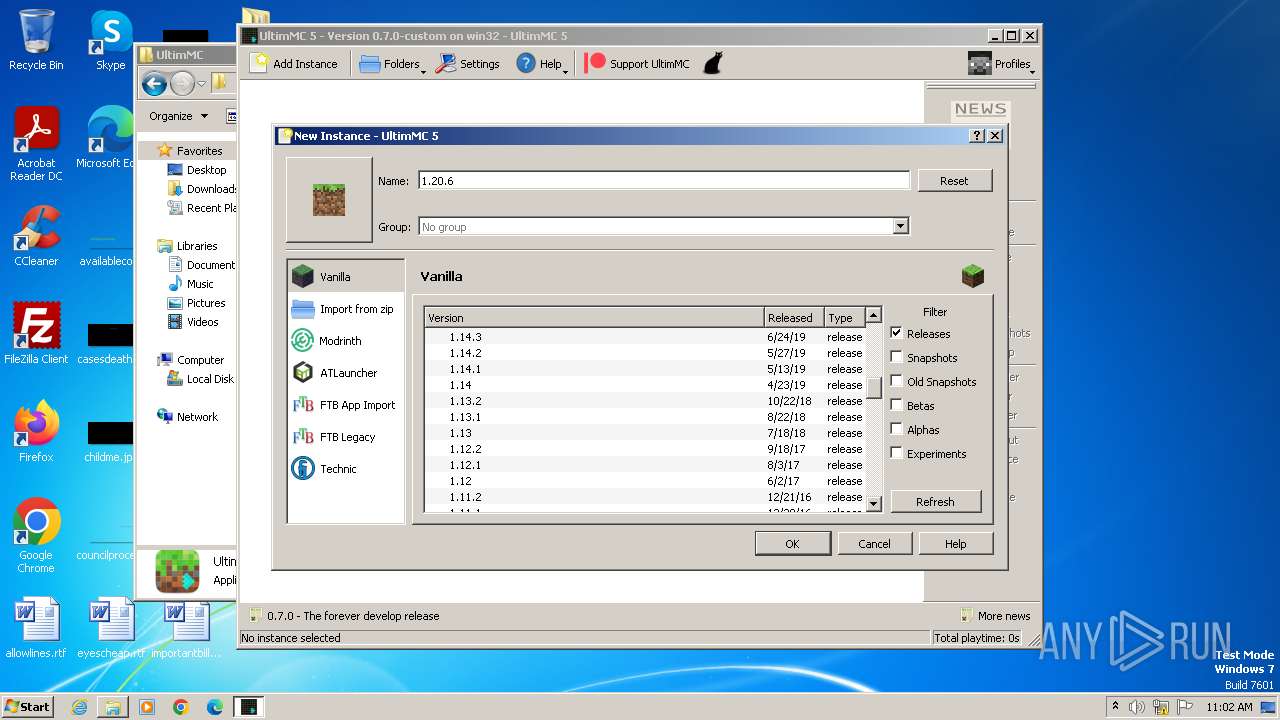Screen dimensions: 1280x720
Task: Select version 1.13.2 in the list
Action: click(645, 401)
